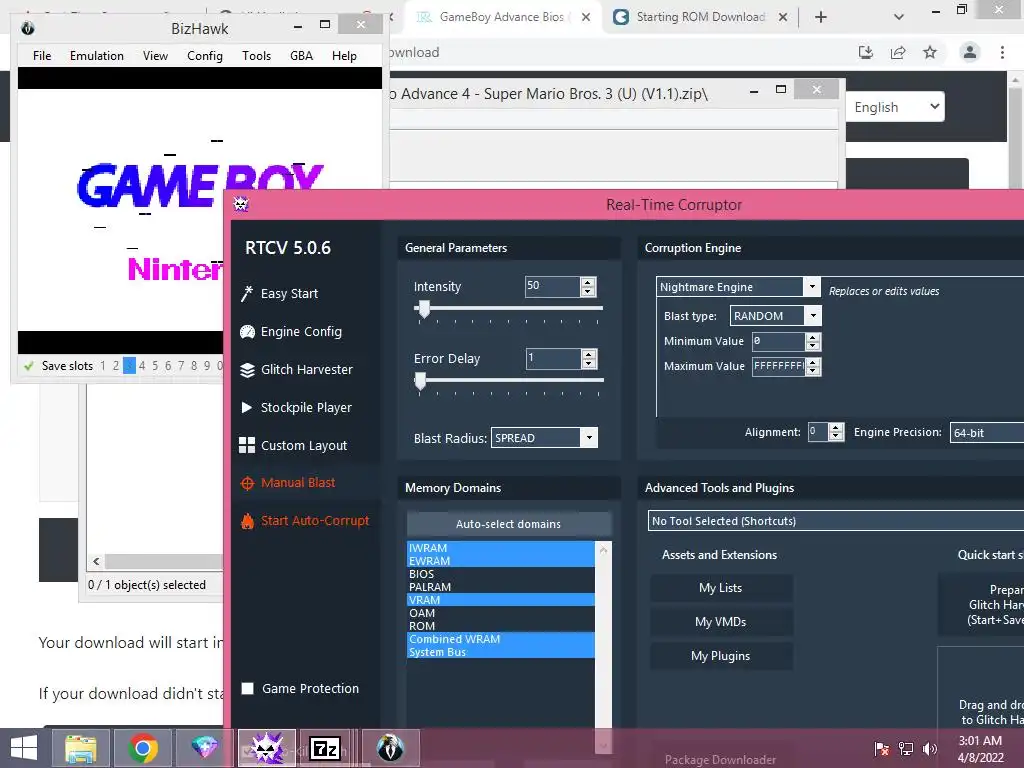Click the RTC corruptor taskbar icon

pos(266,748)
